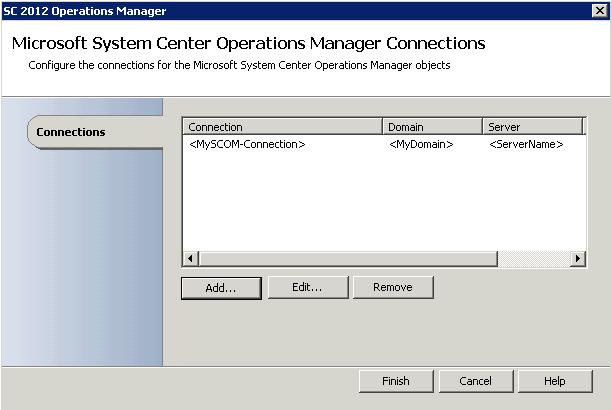611x410 pixels.
Task: Click the <MyDomain> cell
Action: [x=421, y=145]
